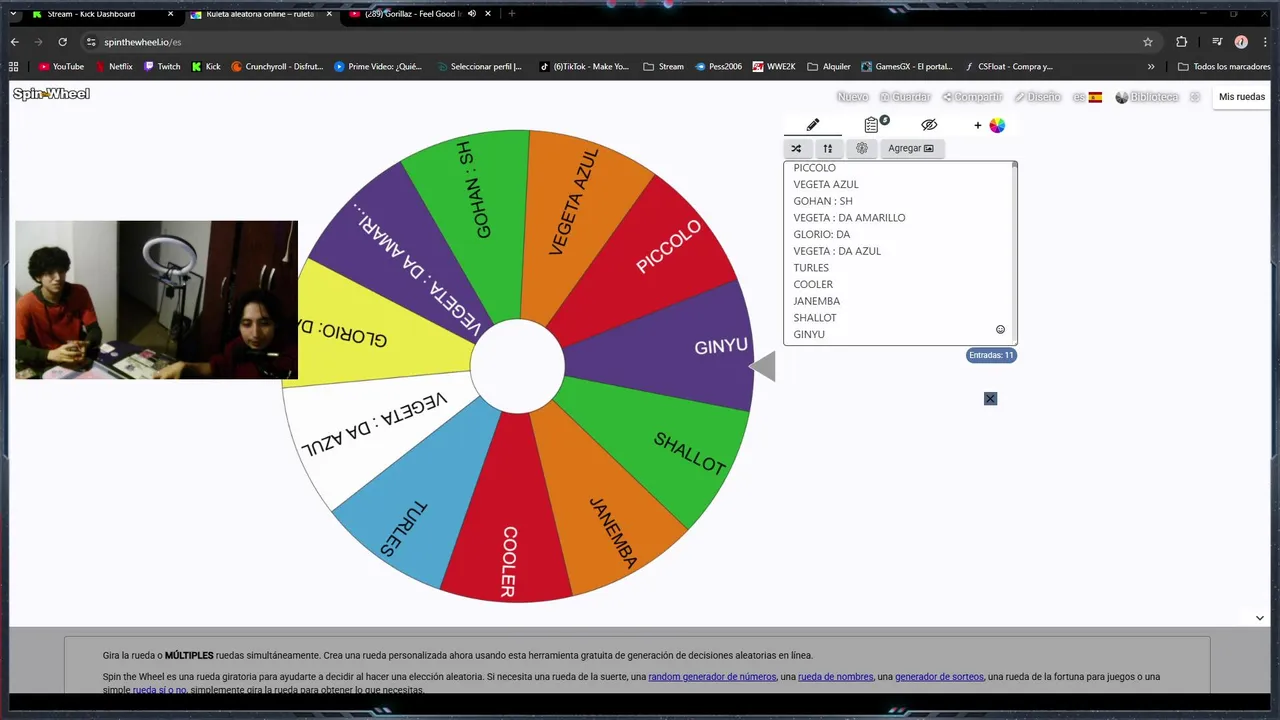Screen dimensions: 1280x720
Task: Click the JANEMBA list entry
Action: click(x=816, y=301)
